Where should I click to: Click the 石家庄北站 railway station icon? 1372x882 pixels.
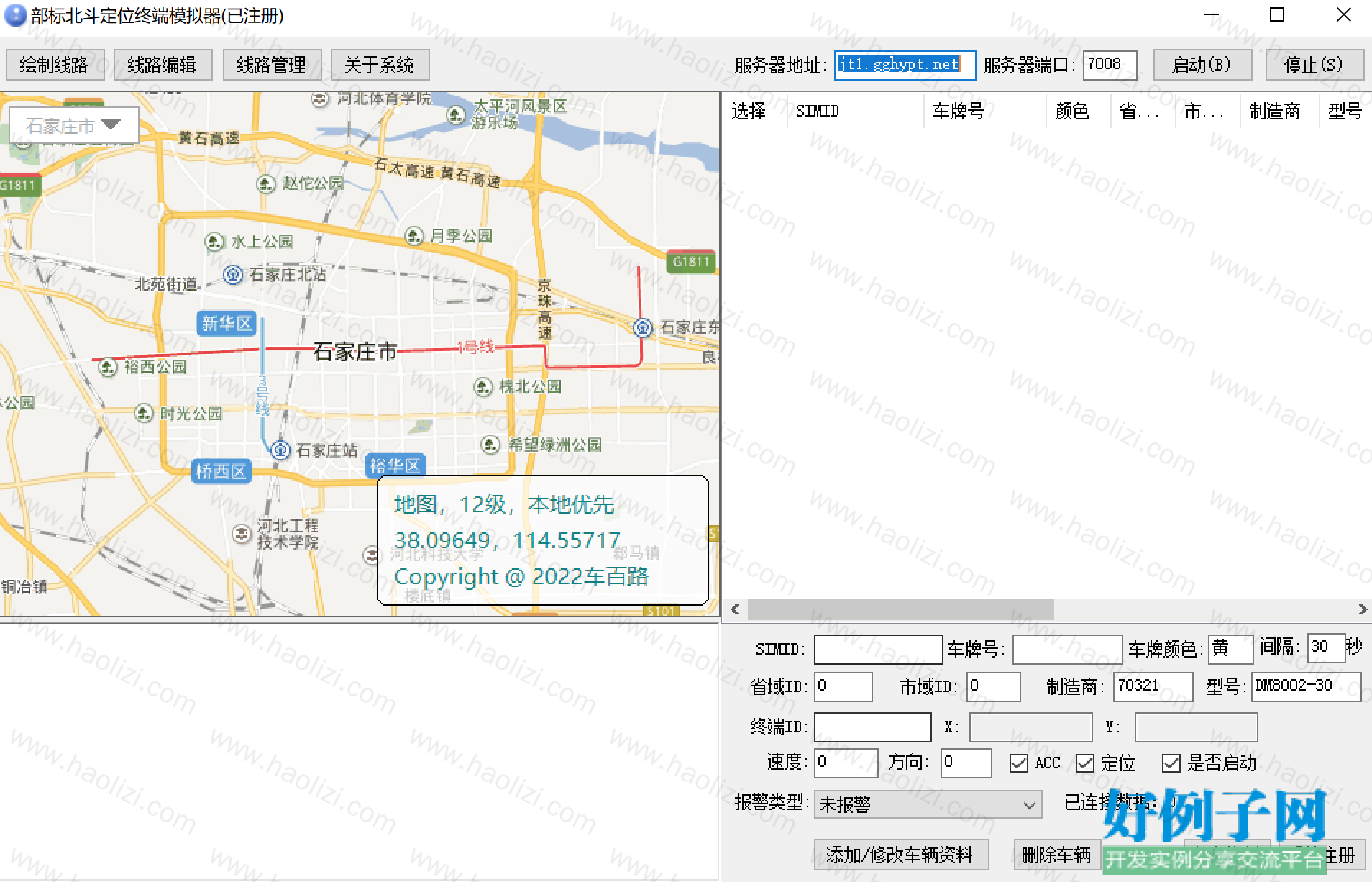click(x=233, y=274)
